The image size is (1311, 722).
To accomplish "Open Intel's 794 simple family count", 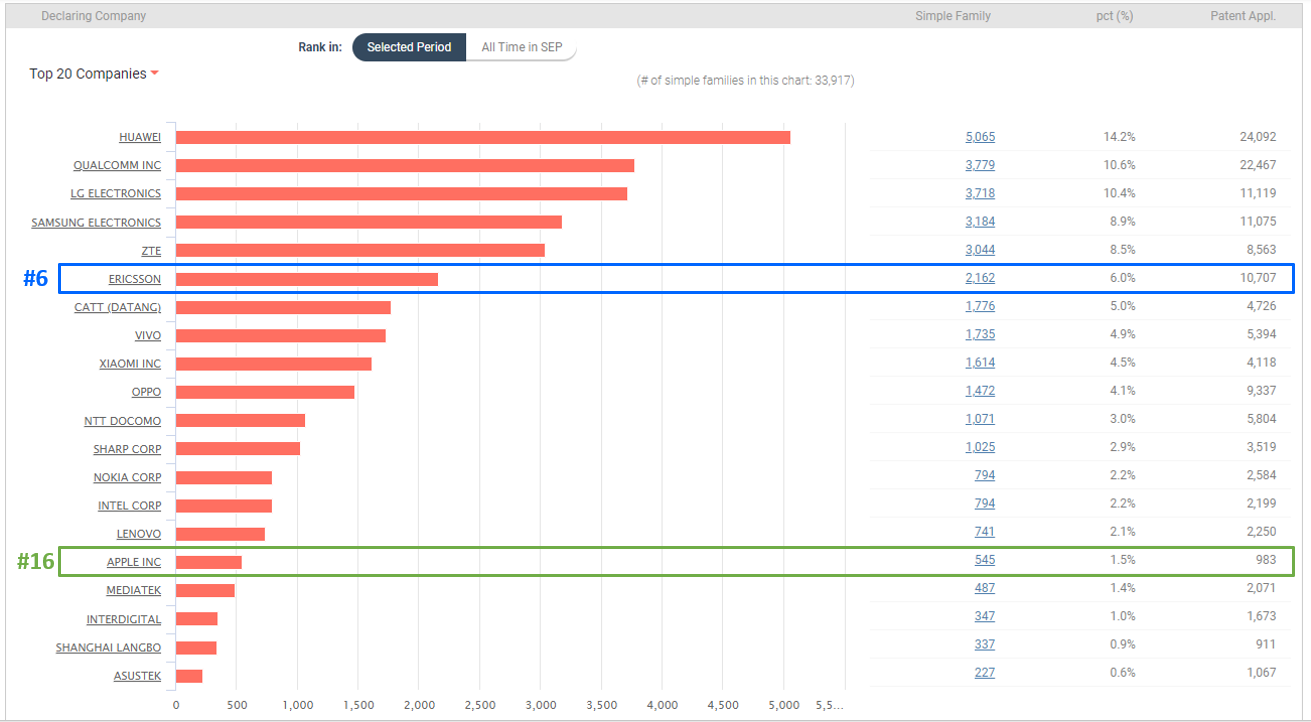I will (x=985, y=503).
